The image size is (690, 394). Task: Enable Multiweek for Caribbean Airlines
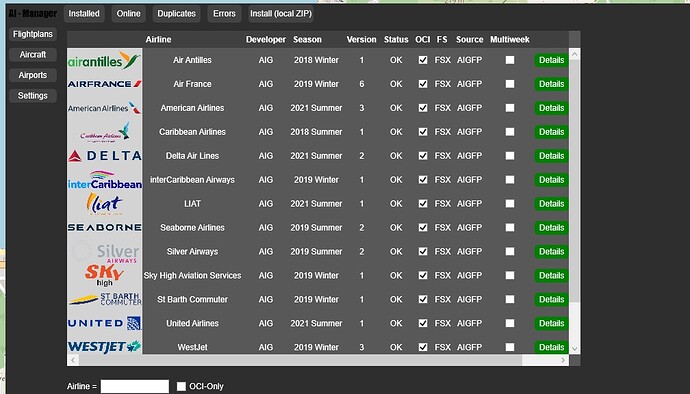pos(510,132)
